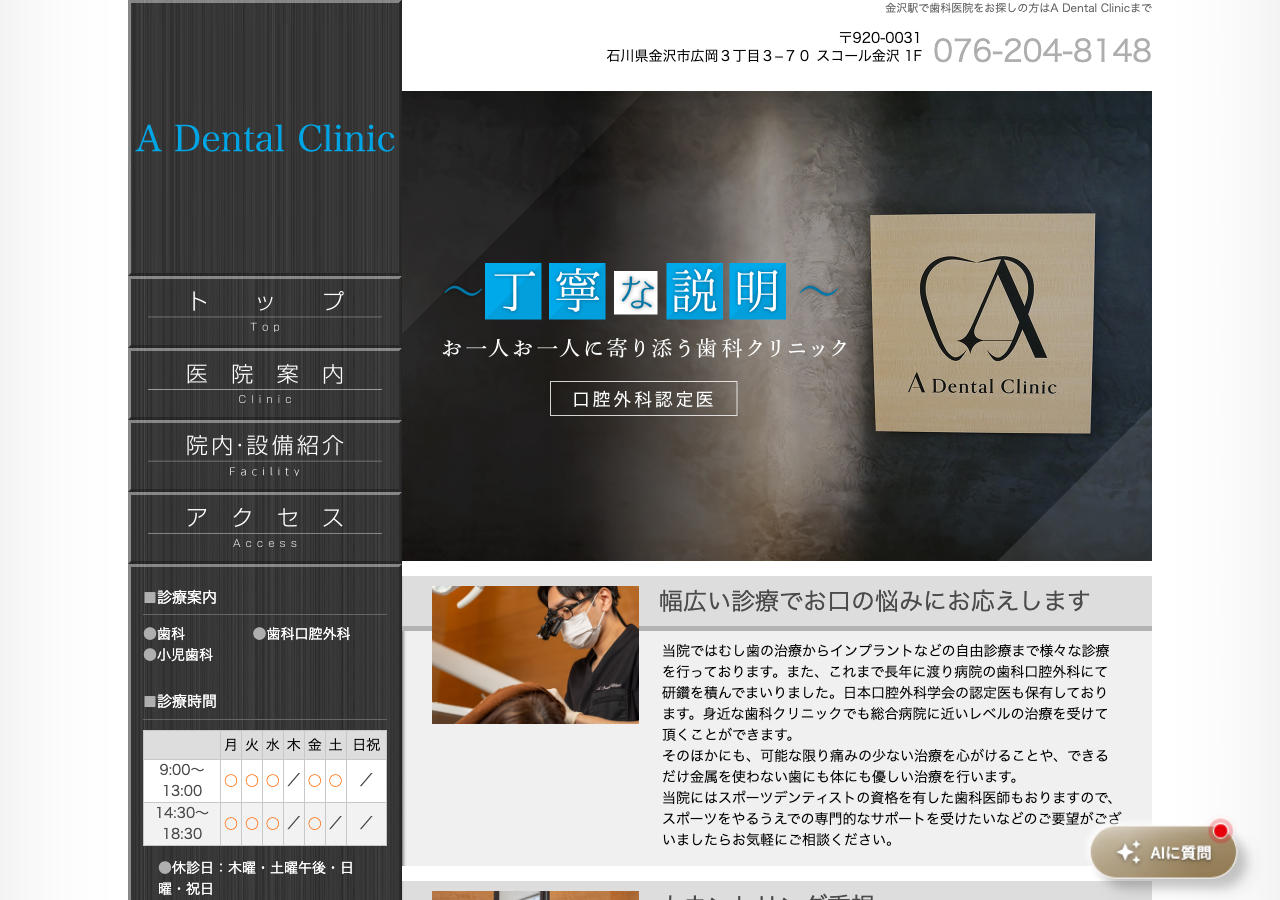The height and width of the screenshot is (900, 1280).
Task: Click the 日祝 column header in schedule
Action: coord(366,745)
